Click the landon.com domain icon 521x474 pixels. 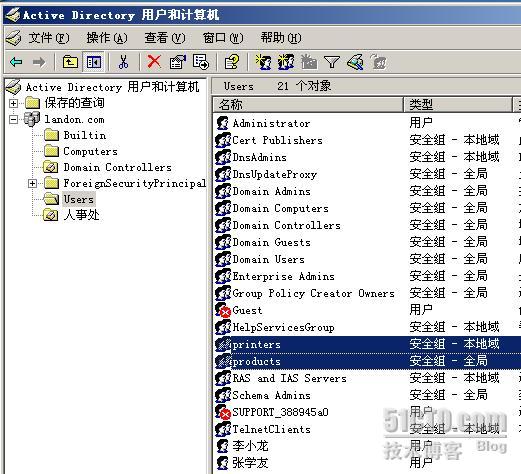tap(32, 119)
